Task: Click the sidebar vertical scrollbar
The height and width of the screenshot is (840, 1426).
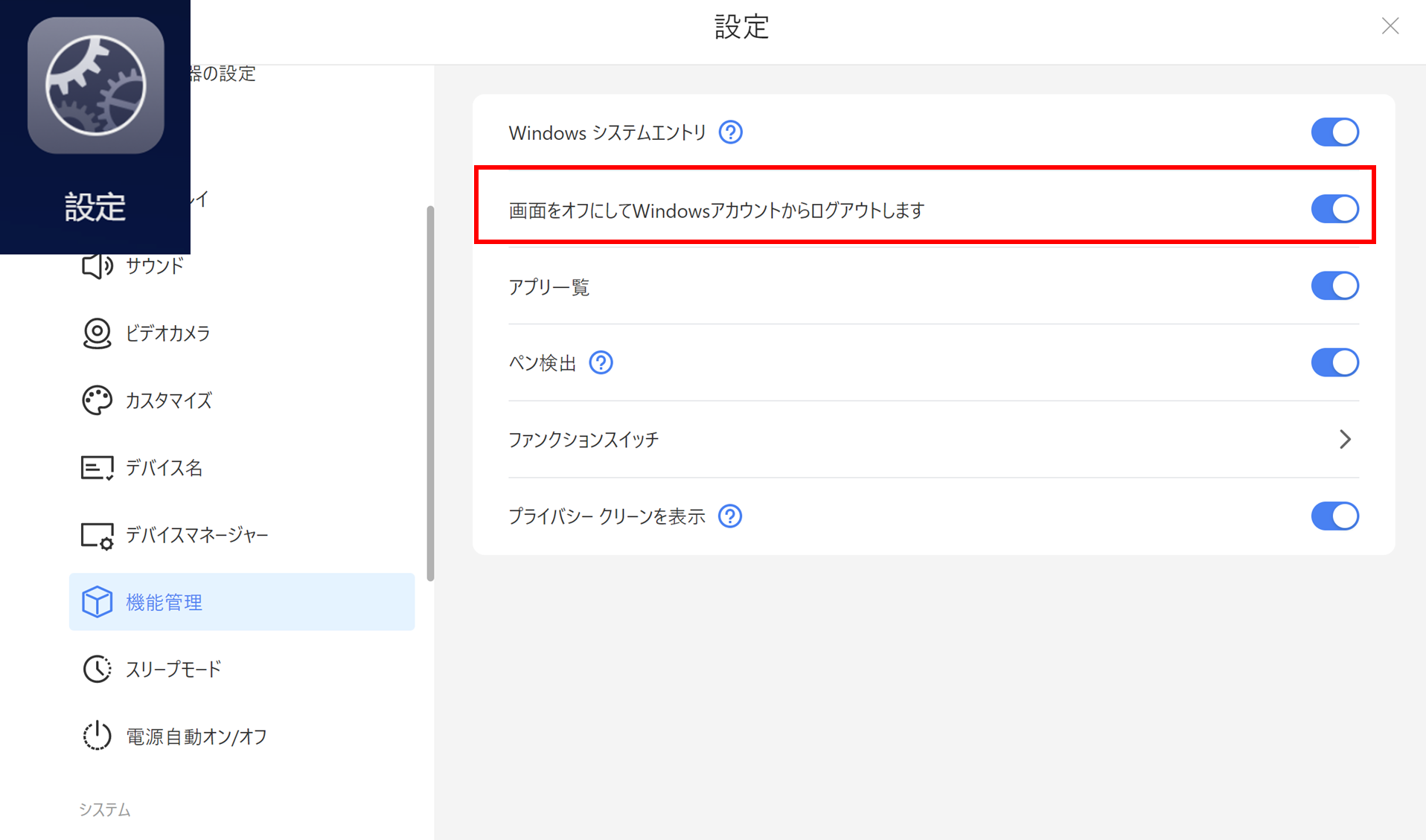Action: pos(430,393)
